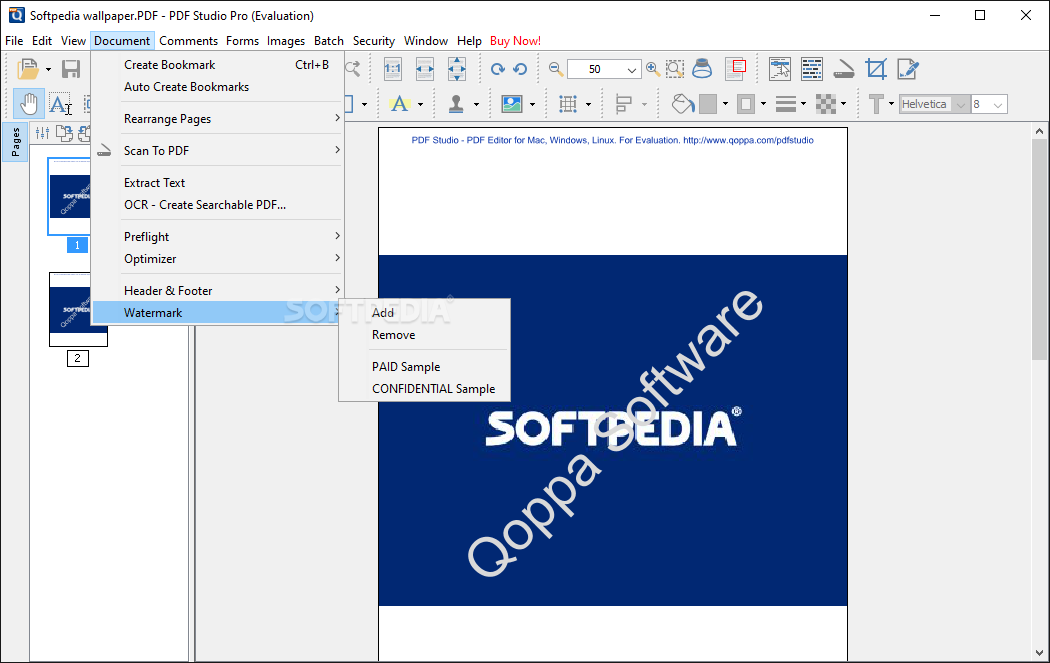Open thumbnail options sliders icon in Pages panel
This screenshot has width=1050, height=663.
pos(42,133)
